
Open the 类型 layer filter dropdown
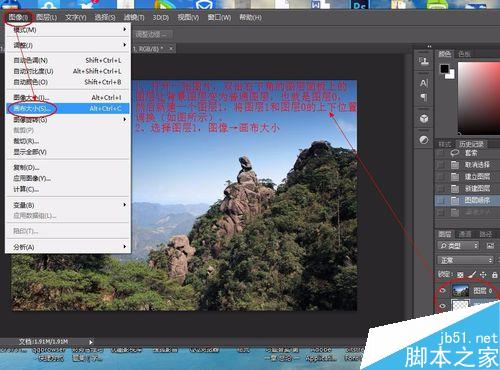459,246
